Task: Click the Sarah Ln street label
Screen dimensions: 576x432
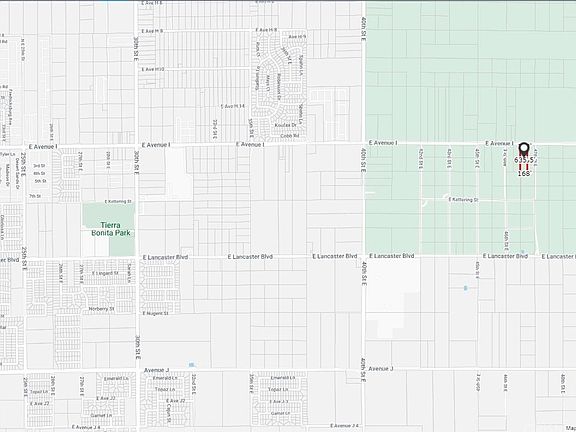Action: point(129,273)
